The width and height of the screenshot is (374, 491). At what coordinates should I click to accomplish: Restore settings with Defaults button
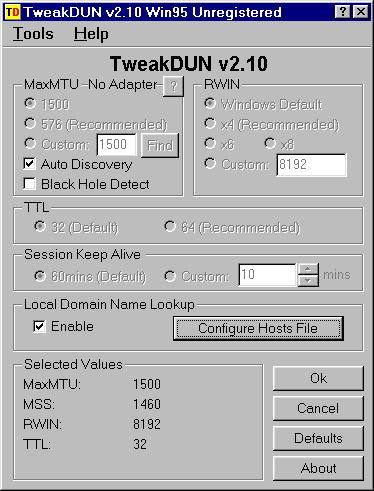[318, 438]
